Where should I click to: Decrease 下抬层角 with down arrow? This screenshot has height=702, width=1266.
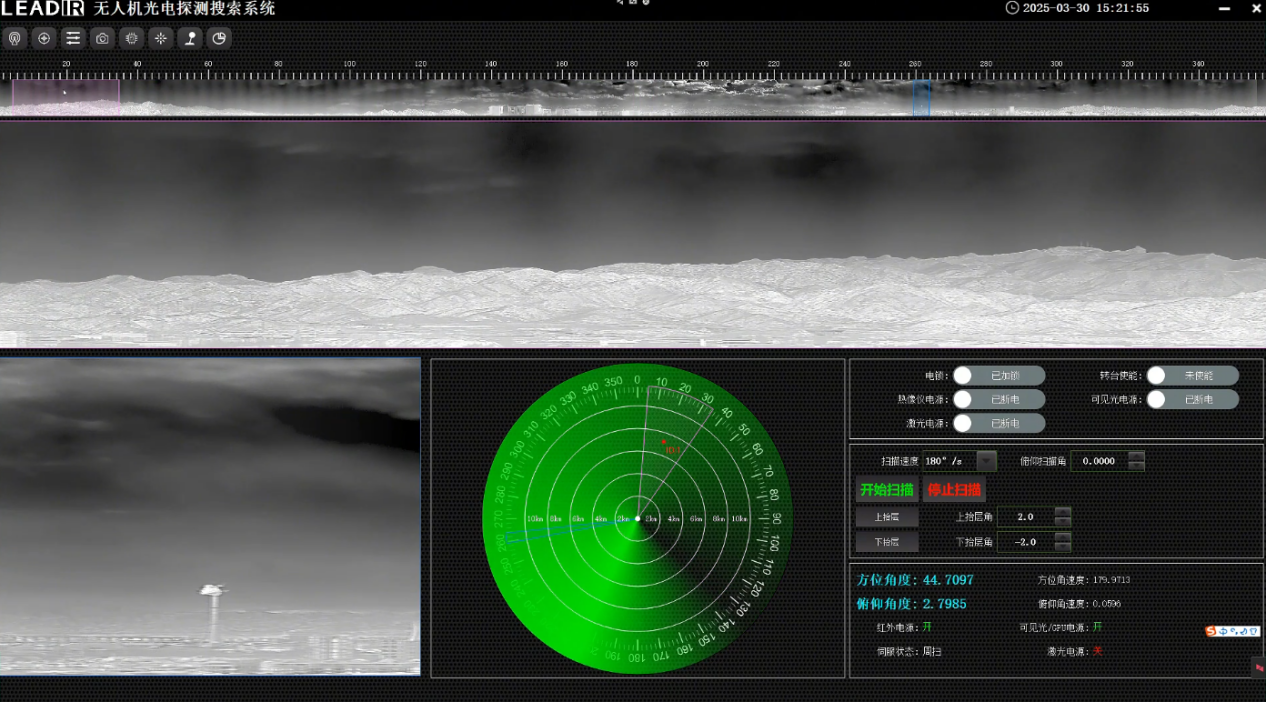tap(1063, 546)
